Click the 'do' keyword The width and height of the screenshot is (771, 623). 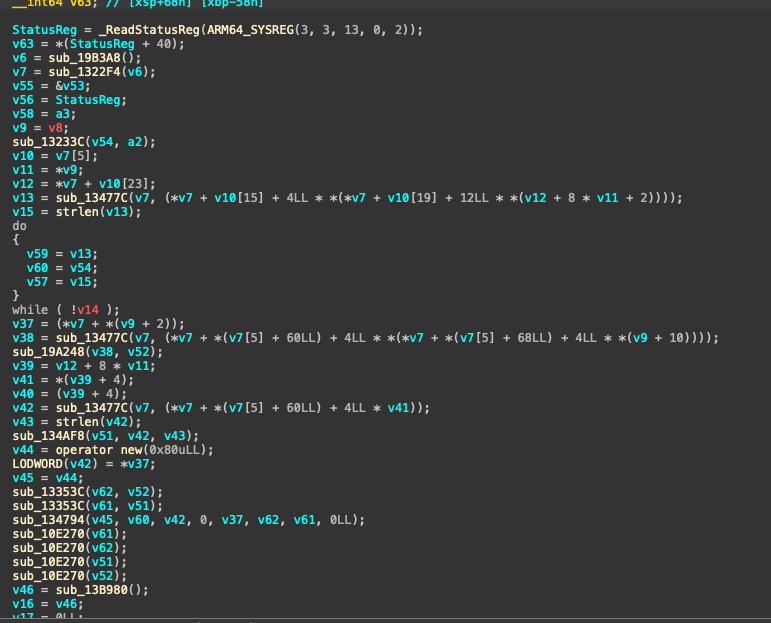20,226
